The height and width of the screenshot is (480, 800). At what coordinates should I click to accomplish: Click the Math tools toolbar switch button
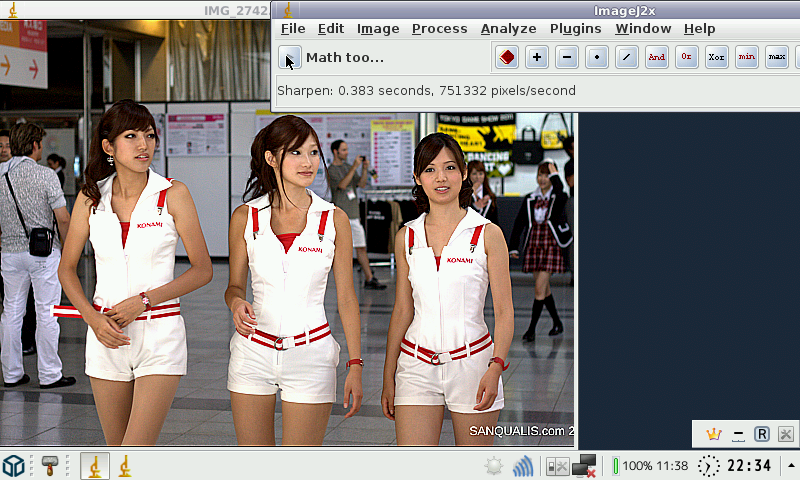[290, 57]
